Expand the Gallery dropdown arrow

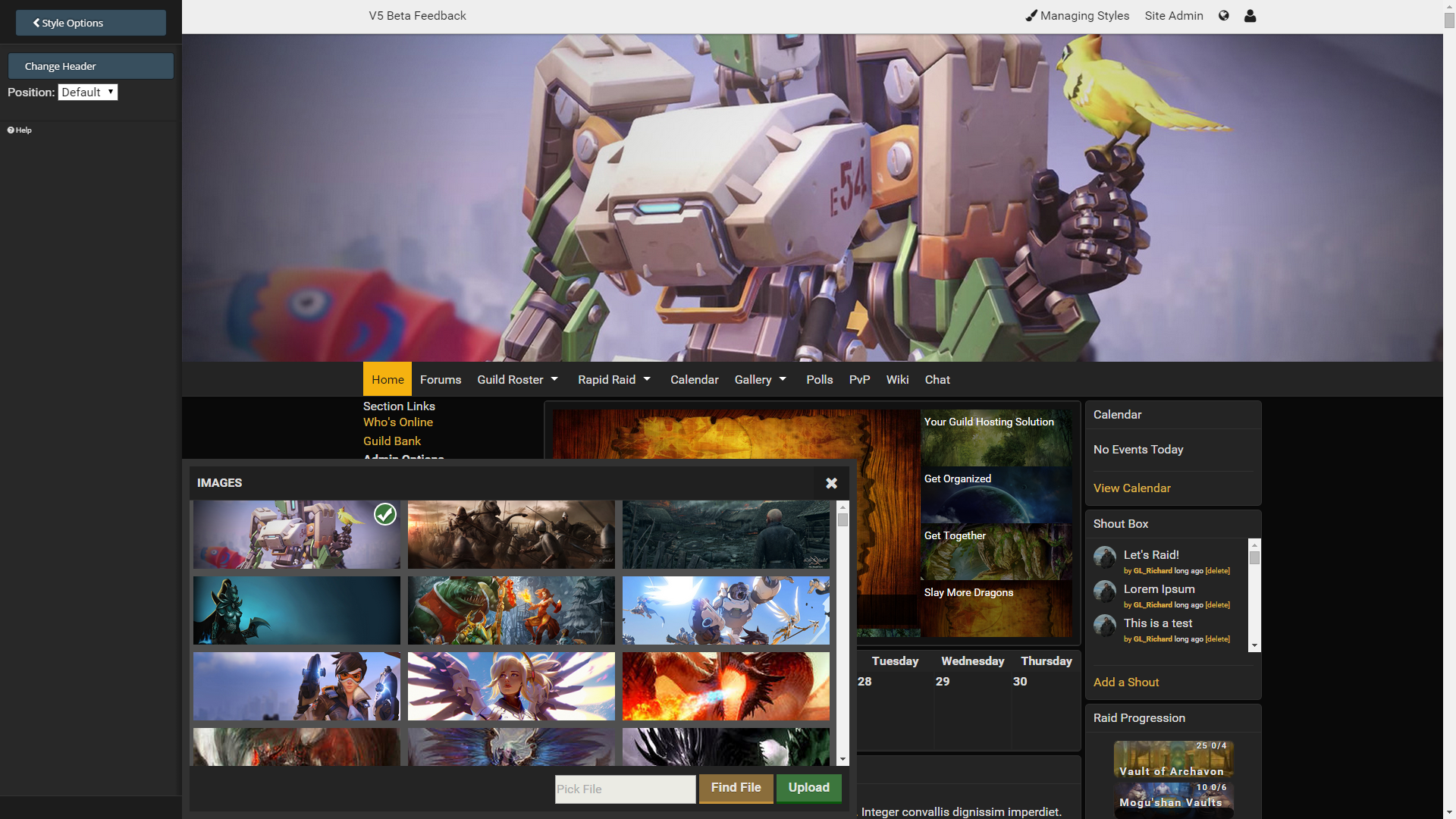(783, 379)
